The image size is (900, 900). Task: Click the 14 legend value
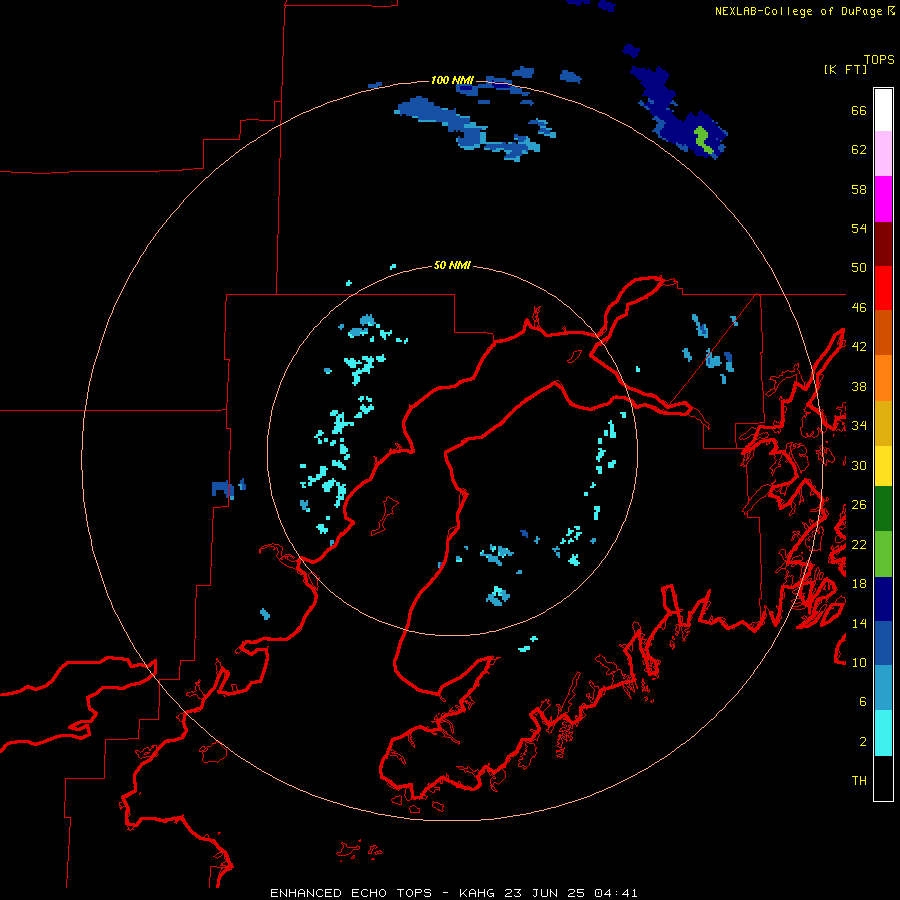(x=859, y=623)
